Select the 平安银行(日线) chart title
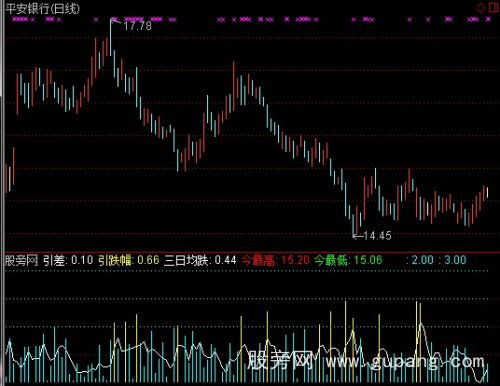The height and width of the screenshot is (386, 500). (x=43, y=8)
